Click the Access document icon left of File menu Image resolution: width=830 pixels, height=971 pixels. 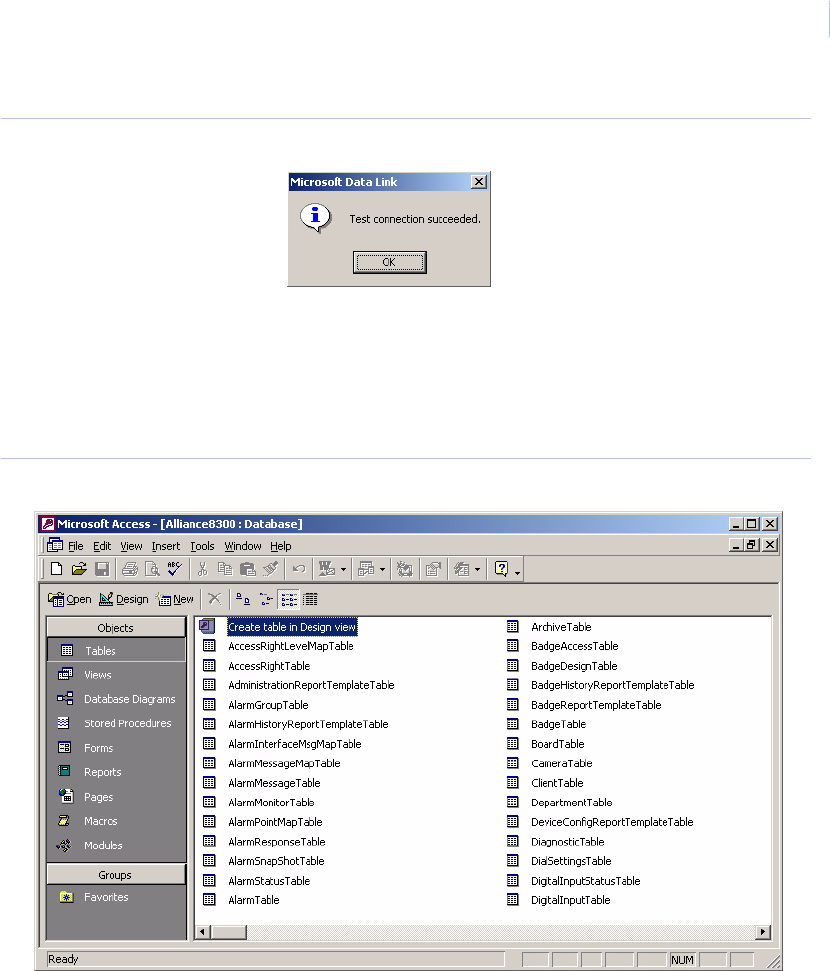point(55,545)
